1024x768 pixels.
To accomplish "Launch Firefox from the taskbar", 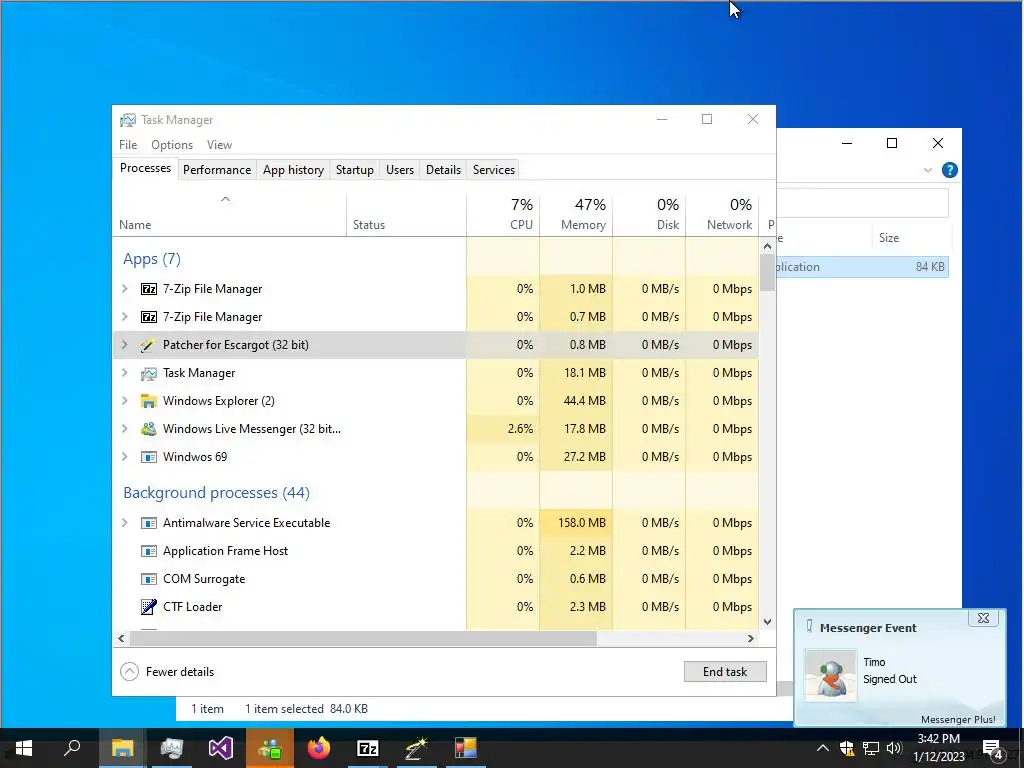I will [x=319, y=748].
